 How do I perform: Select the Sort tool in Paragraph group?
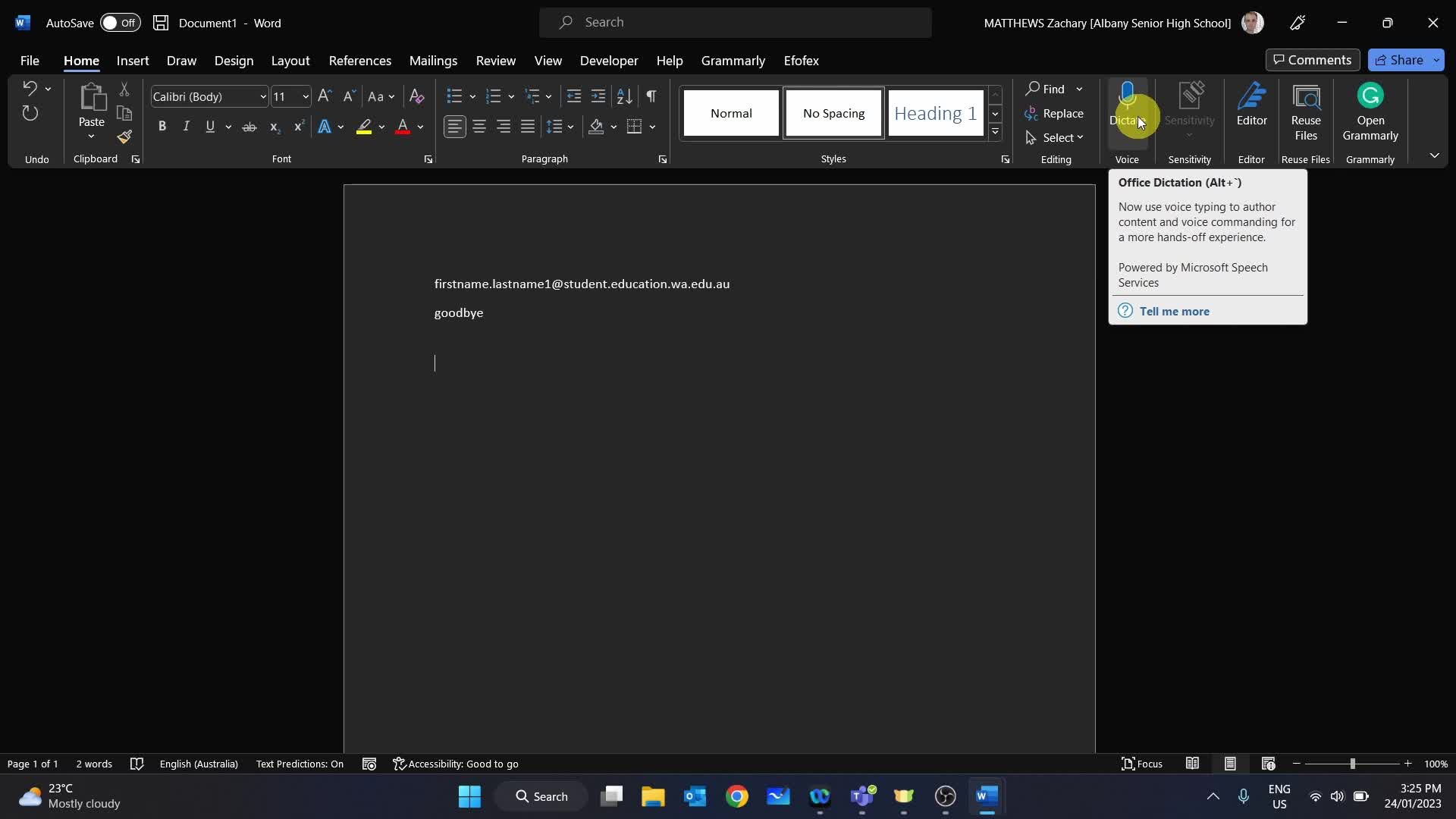coord(623,96)
